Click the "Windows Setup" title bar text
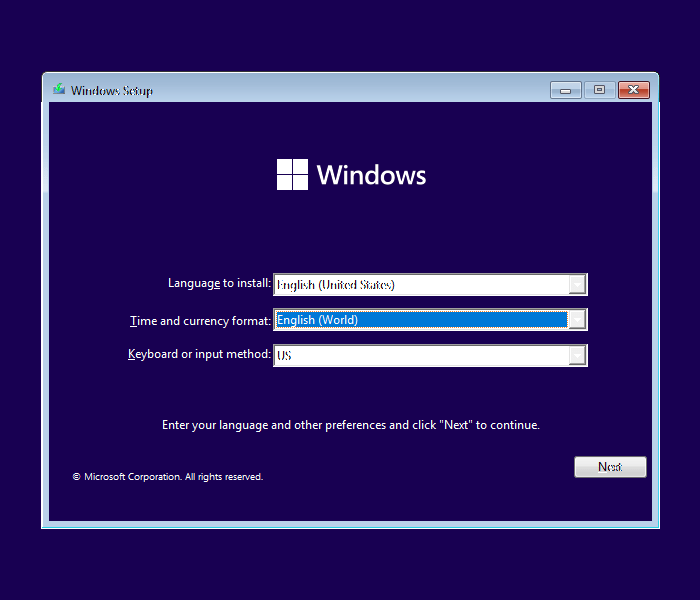 111,91
